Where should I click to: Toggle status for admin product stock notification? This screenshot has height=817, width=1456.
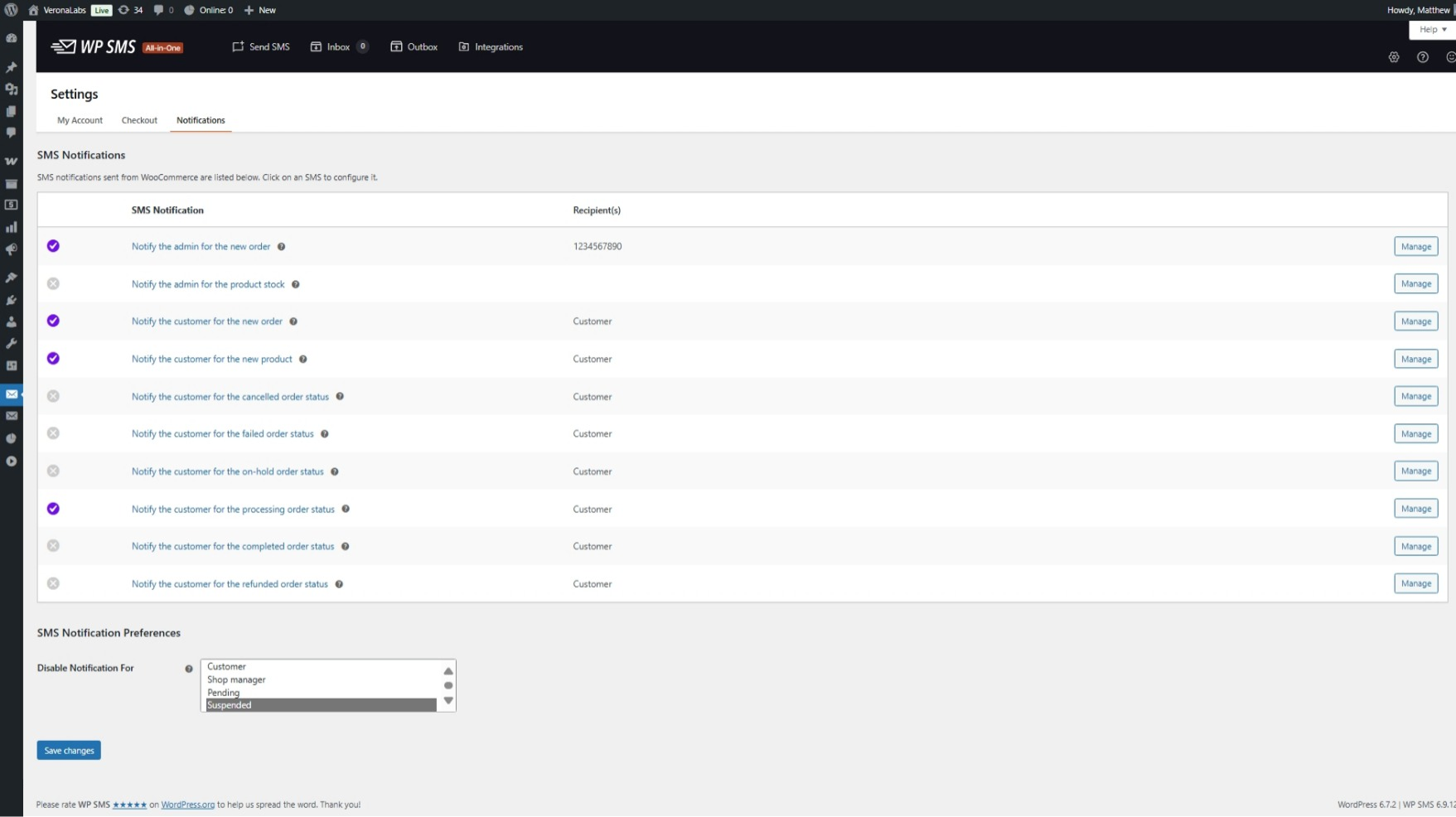(53, 283)
